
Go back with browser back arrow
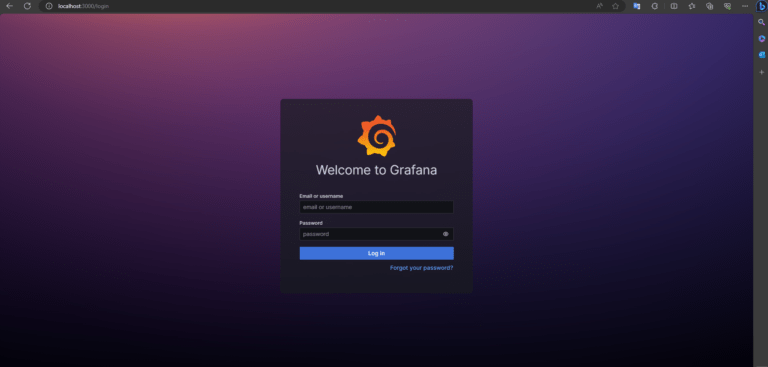coord(9,6)
